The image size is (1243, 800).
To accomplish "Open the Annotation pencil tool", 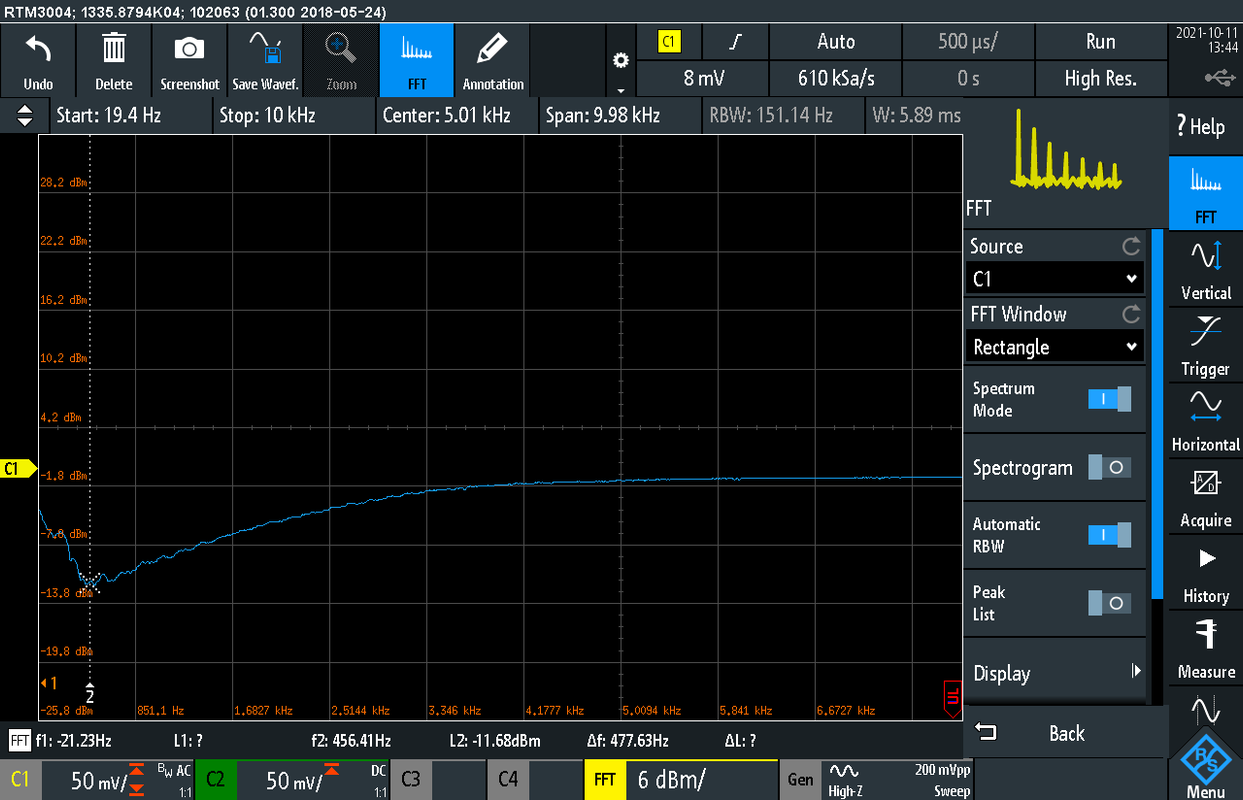I will coord(493,60).
